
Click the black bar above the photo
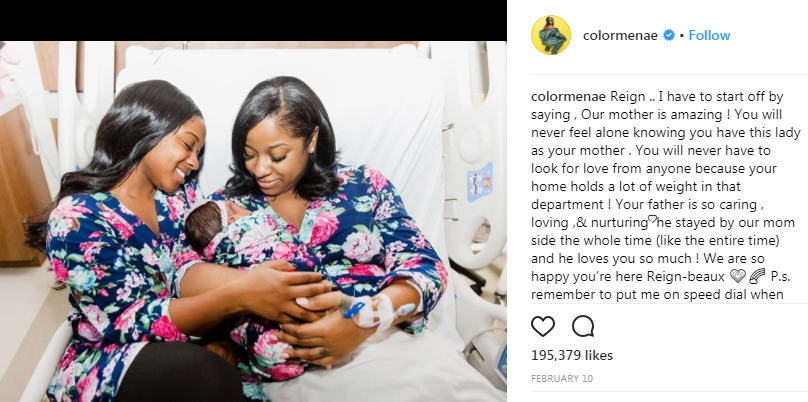(253, 20)
